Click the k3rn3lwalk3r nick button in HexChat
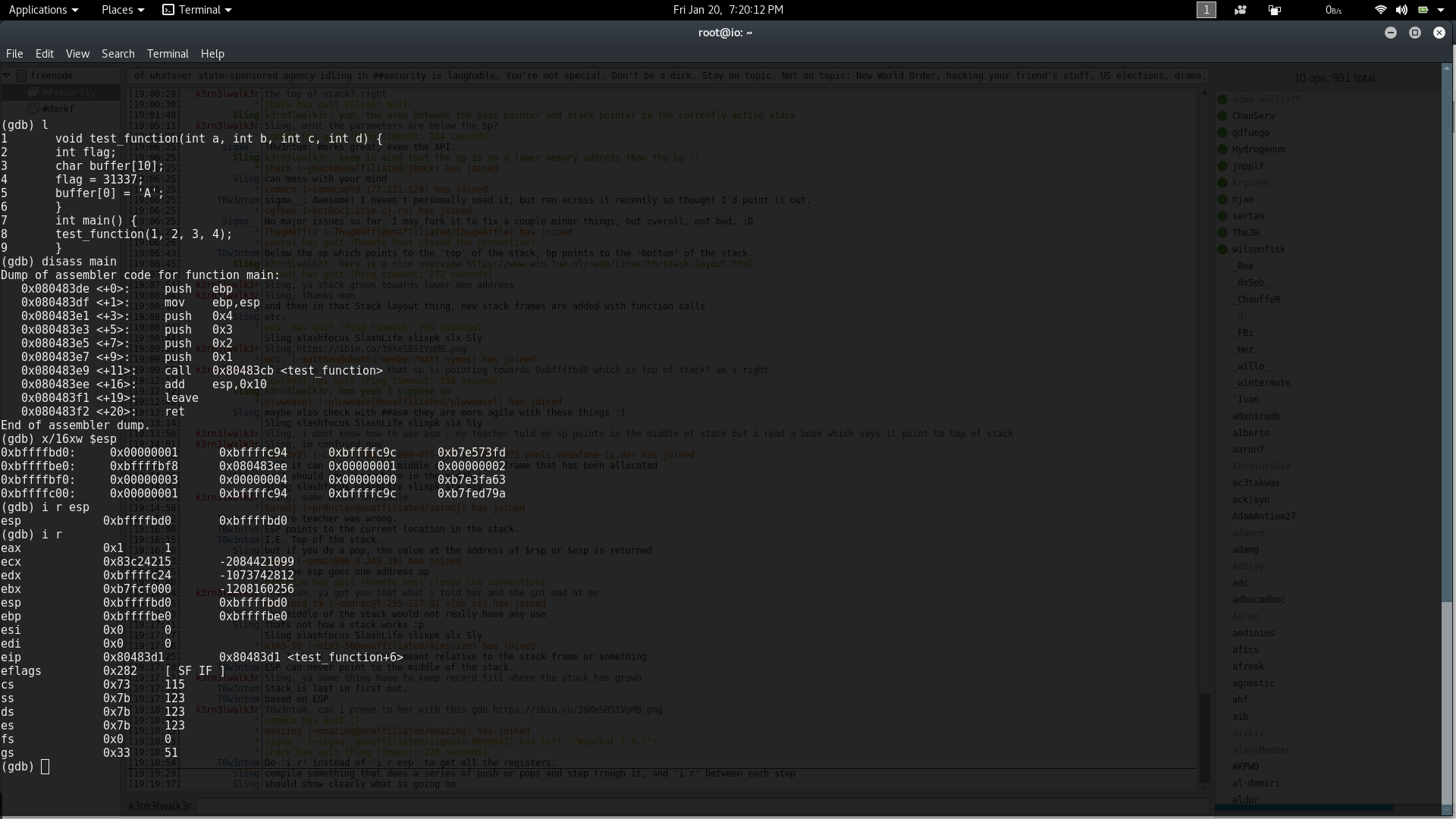This screenshot has height=819, width=1456. pyautogui.click(x=159, y=805)
